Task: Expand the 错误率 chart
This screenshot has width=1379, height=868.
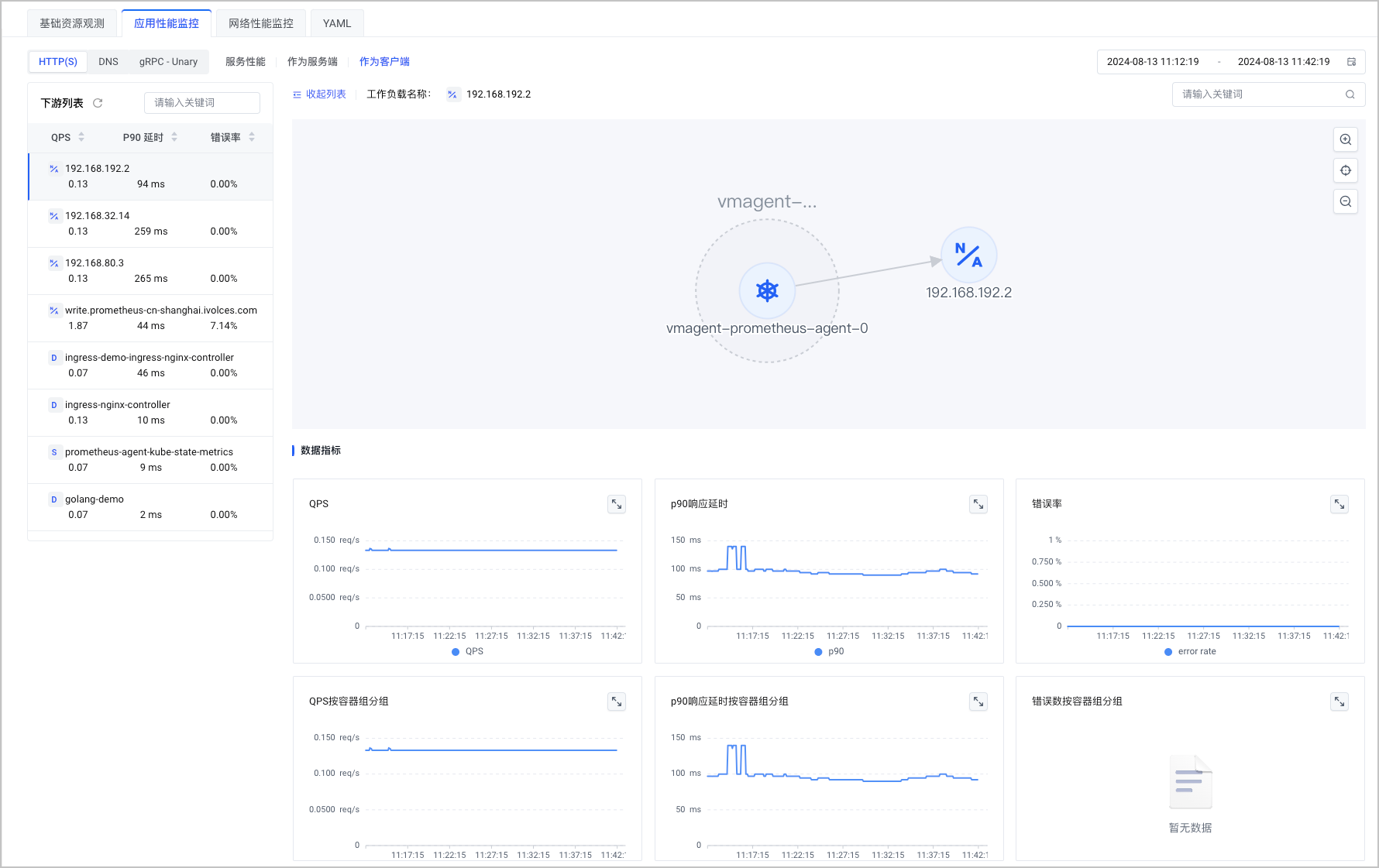Action: coord(1339,504)
